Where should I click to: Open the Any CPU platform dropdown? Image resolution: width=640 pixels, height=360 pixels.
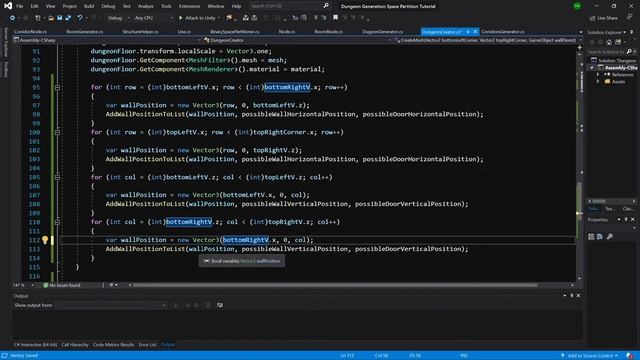coord(153,18)
